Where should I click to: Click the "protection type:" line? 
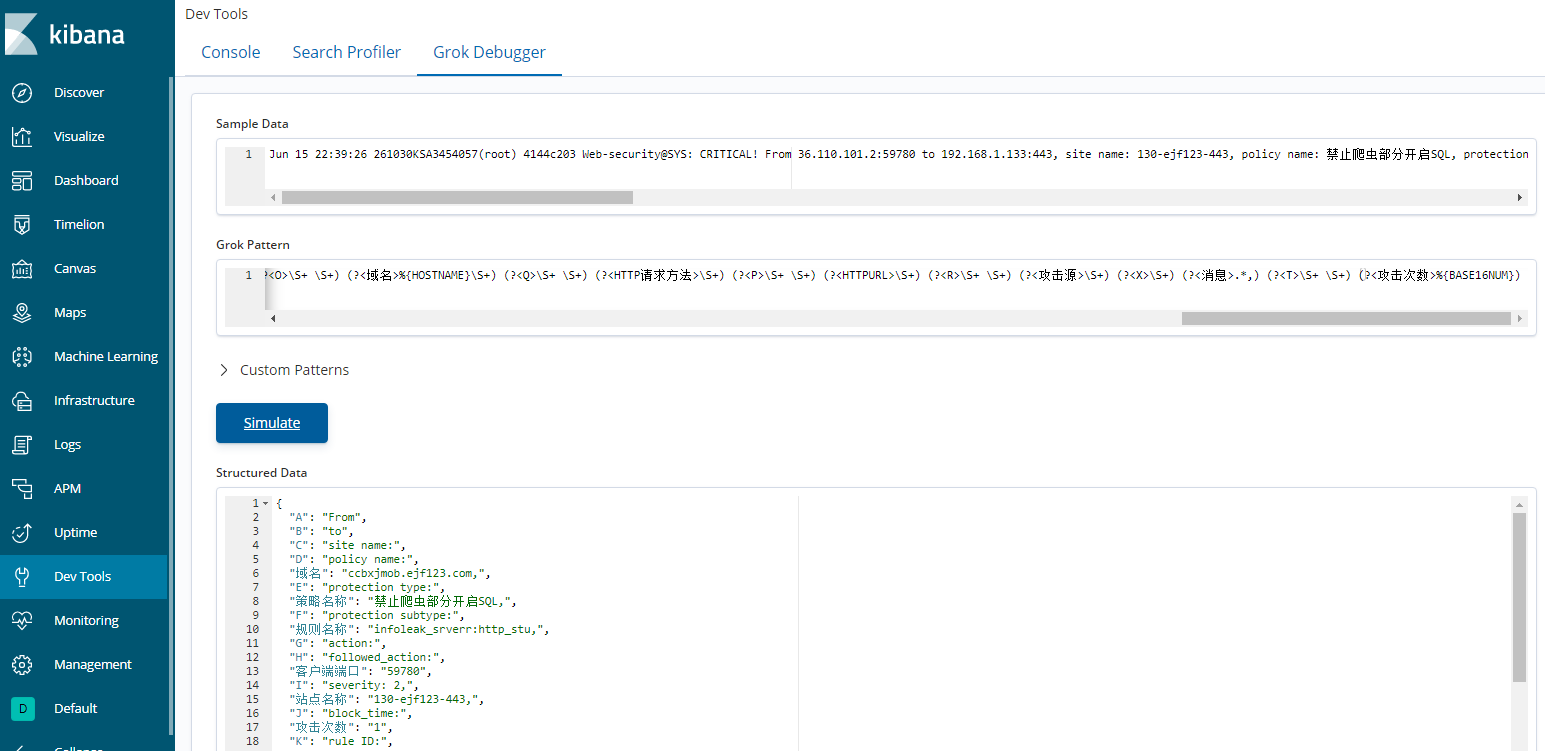point(367,587)
